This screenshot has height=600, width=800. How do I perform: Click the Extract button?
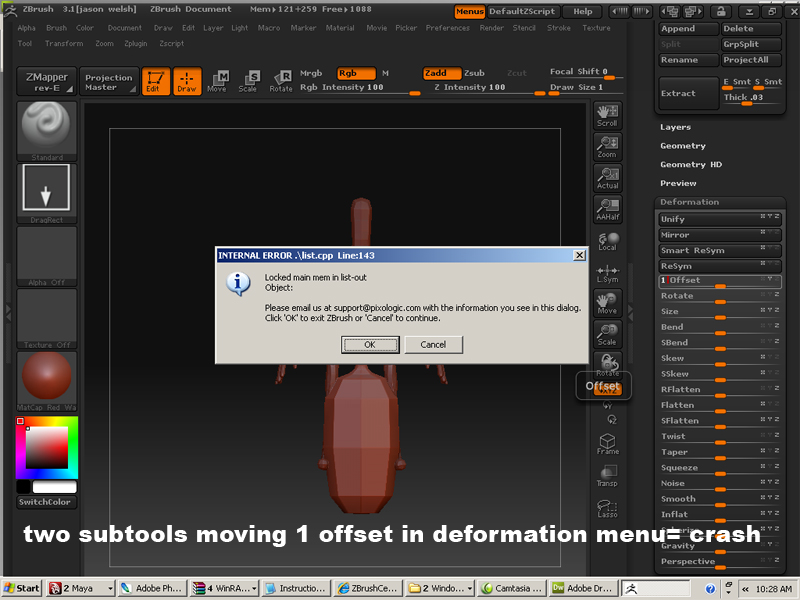point(689,93)
